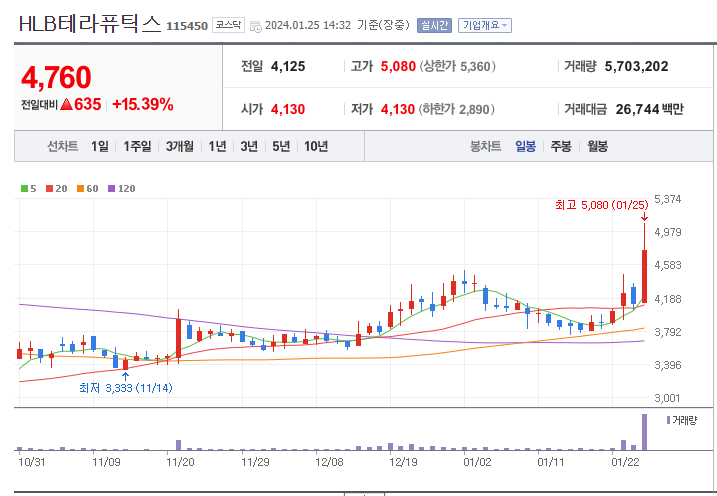Show the 10년 line chart
The image size is (717, 496).
(x=316, y=146)
